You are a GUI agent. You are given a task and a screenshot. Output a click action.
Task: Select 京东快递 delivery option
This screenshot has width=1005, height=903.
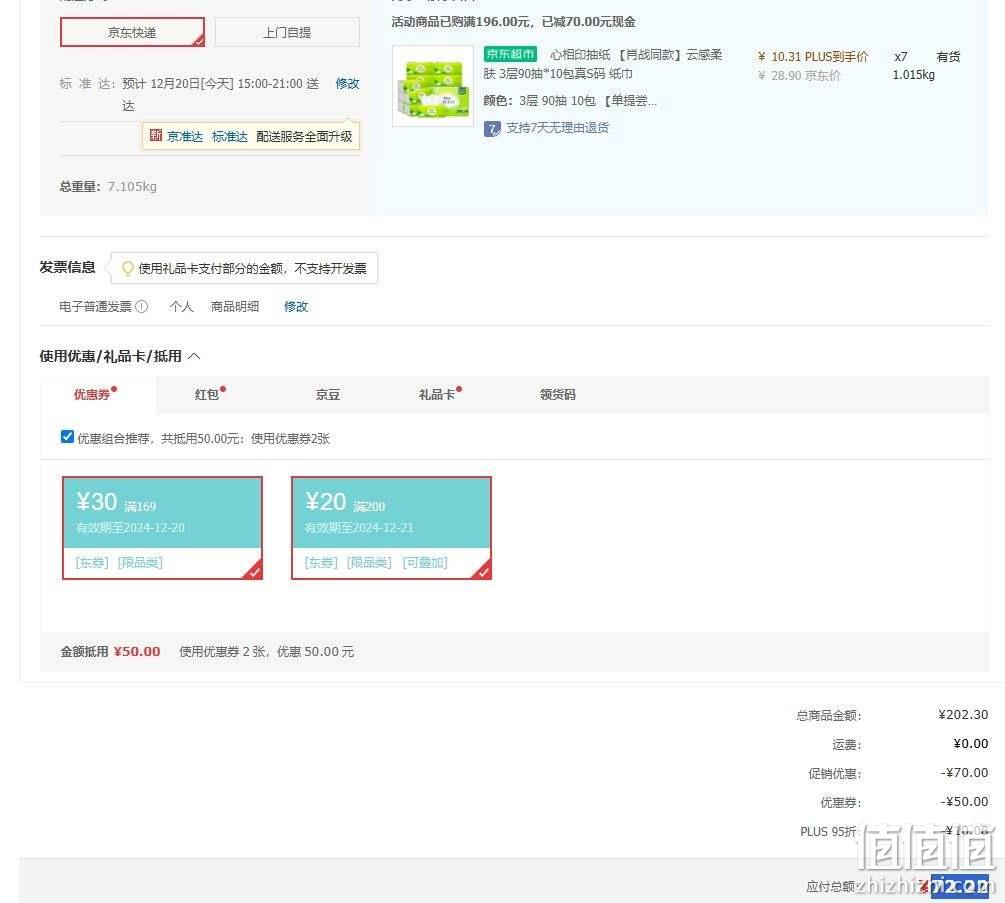[x=132, y=32]
